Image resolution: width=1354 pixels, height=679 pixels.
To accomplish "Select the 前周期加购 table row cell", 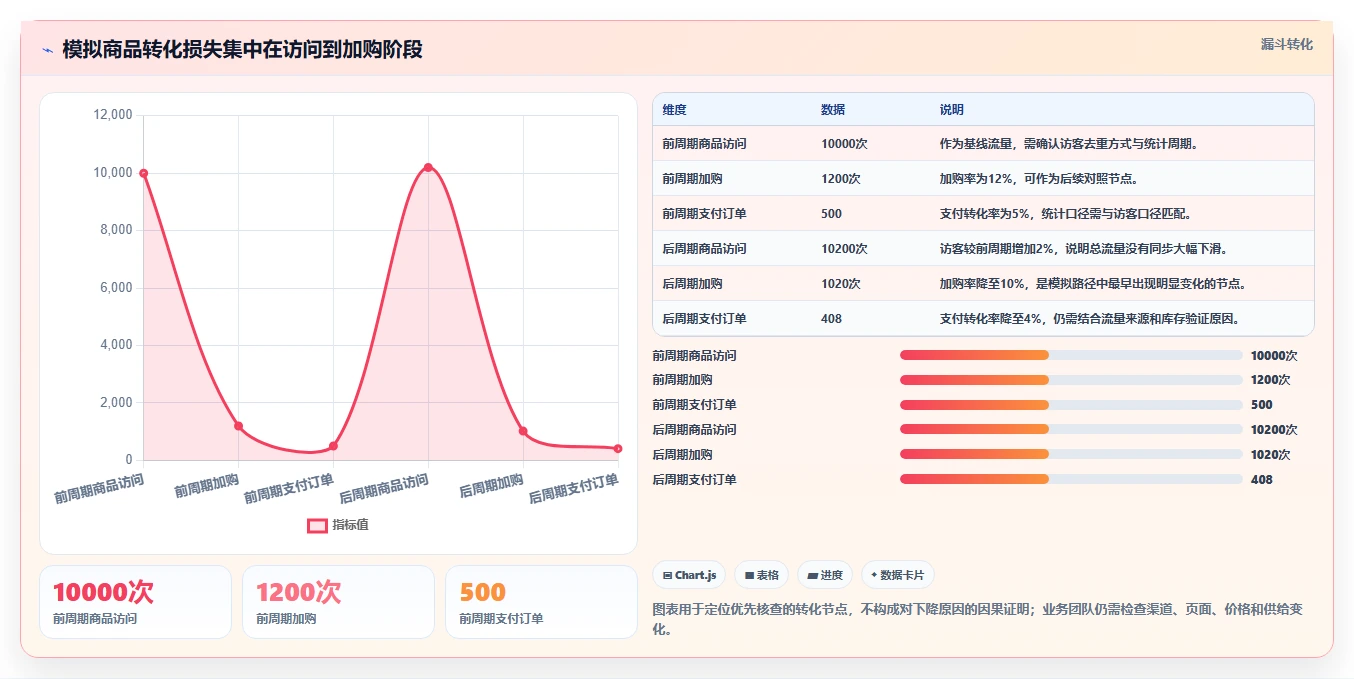I will [x=692, y=179].
